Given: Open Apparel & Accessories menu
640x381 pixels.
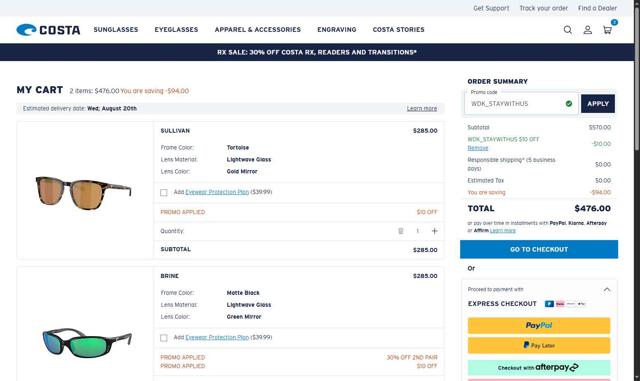Looking at the screenshot, I should pos(258,30).
